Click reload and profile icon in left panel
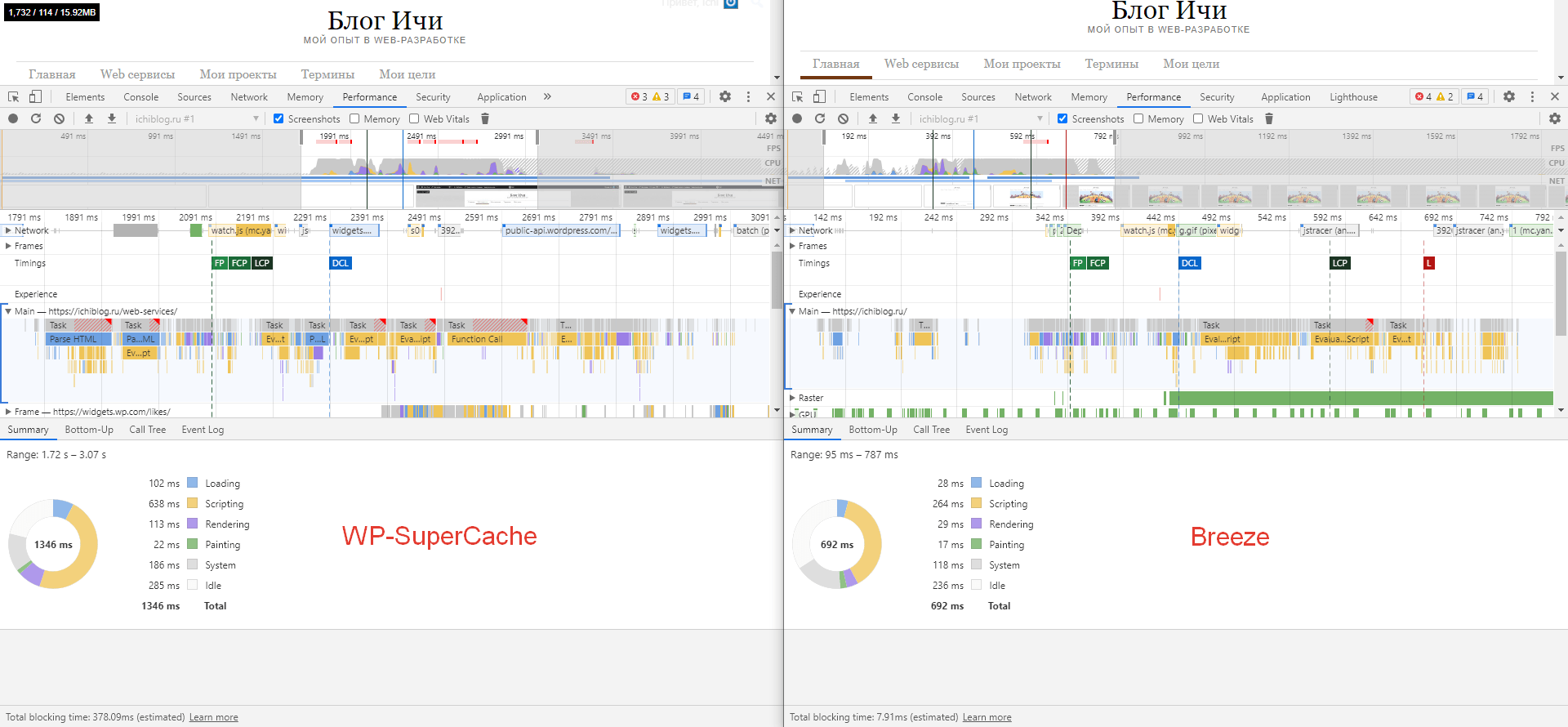The height and width of the screenshot is (727, 1568). point(36,118)
